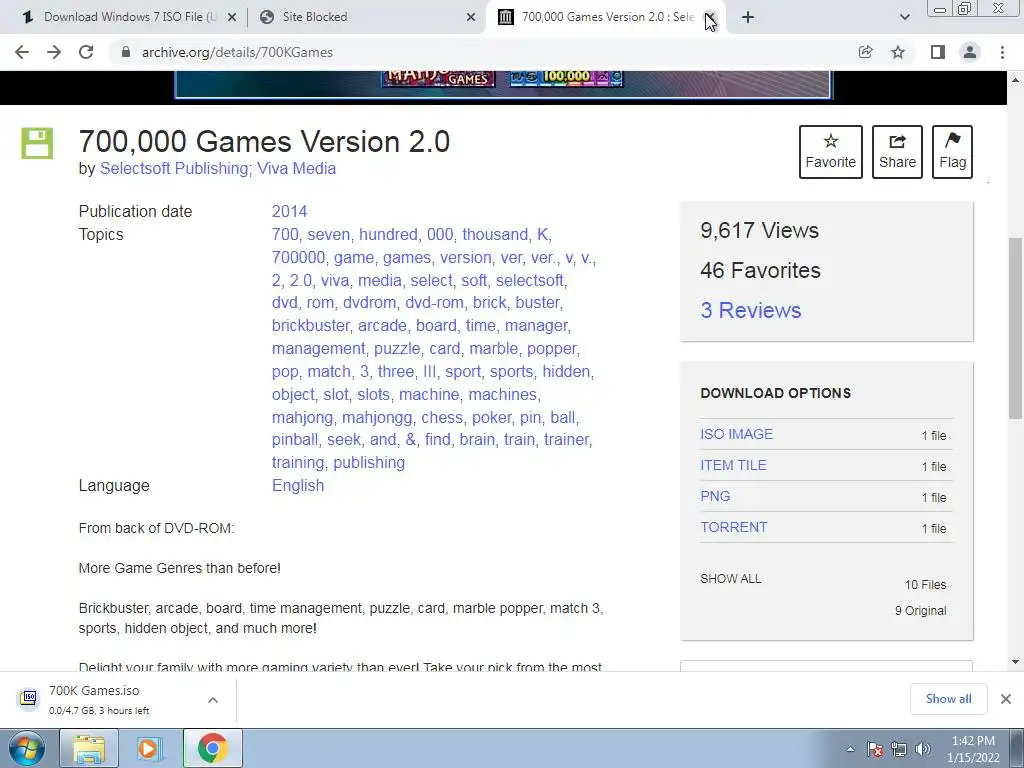The height and width of the screenshot is (768, 1024).
Task: Open the publishing topic link
Action: tap(369, 462)
